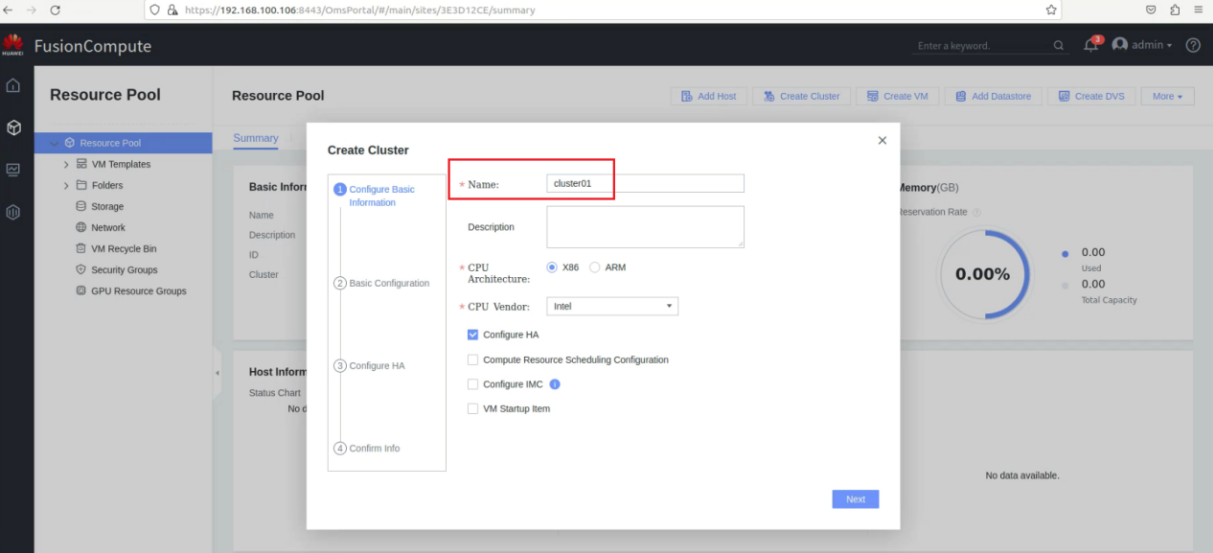Viewport: 1213px width, 553px height.
Task: Open the hexagon system icon in navigation bar
Action: point(13,212)
